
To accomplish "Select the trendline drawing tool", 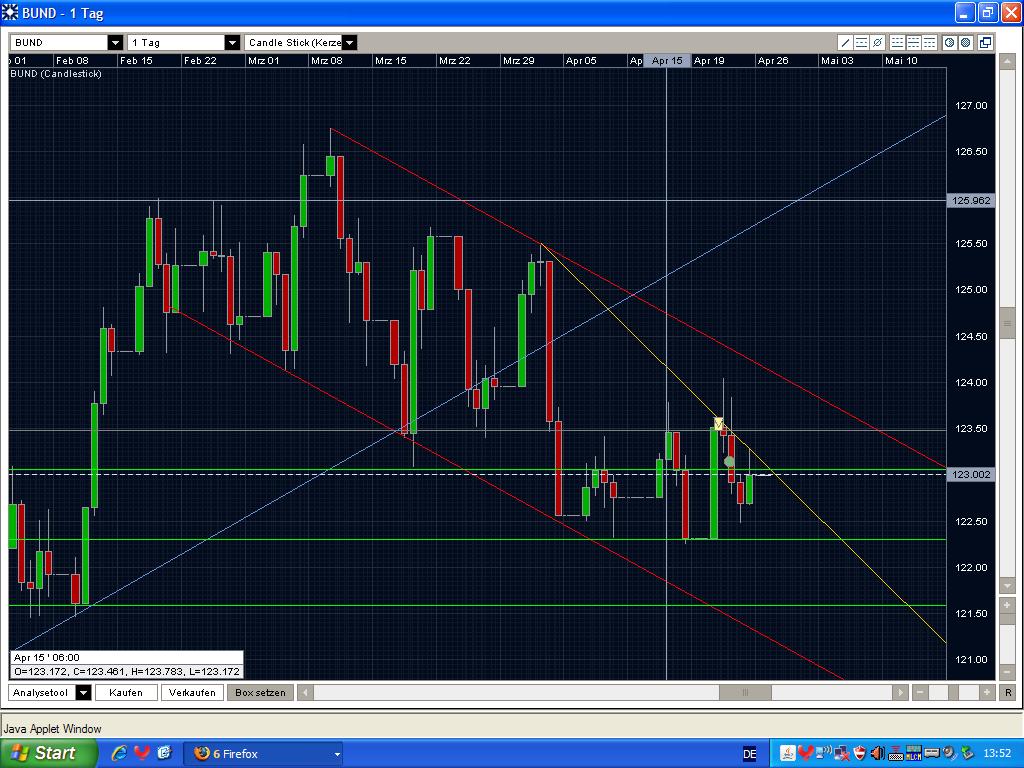I will pos(845,42).
